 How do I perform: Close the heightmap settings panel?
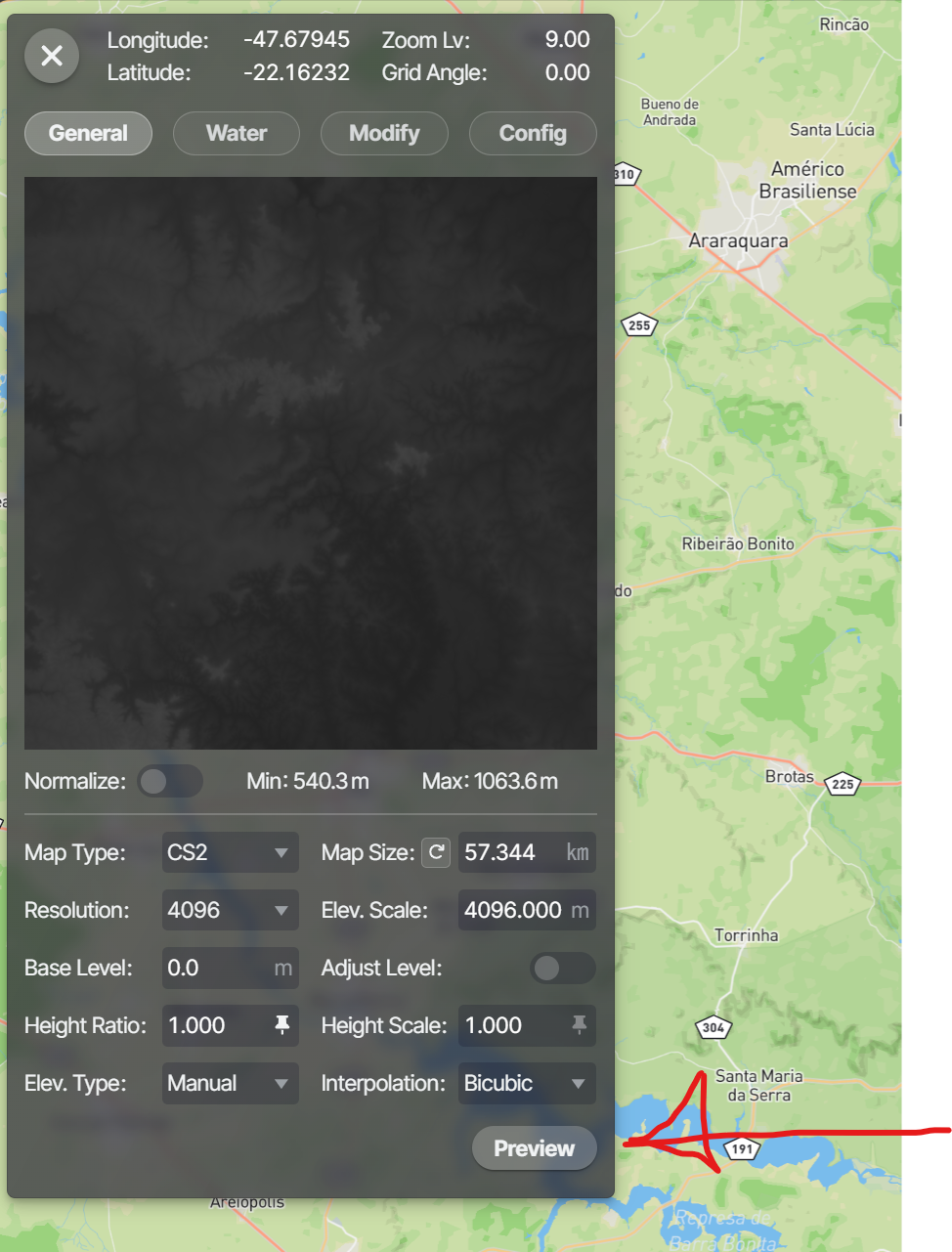coord(51,56)
